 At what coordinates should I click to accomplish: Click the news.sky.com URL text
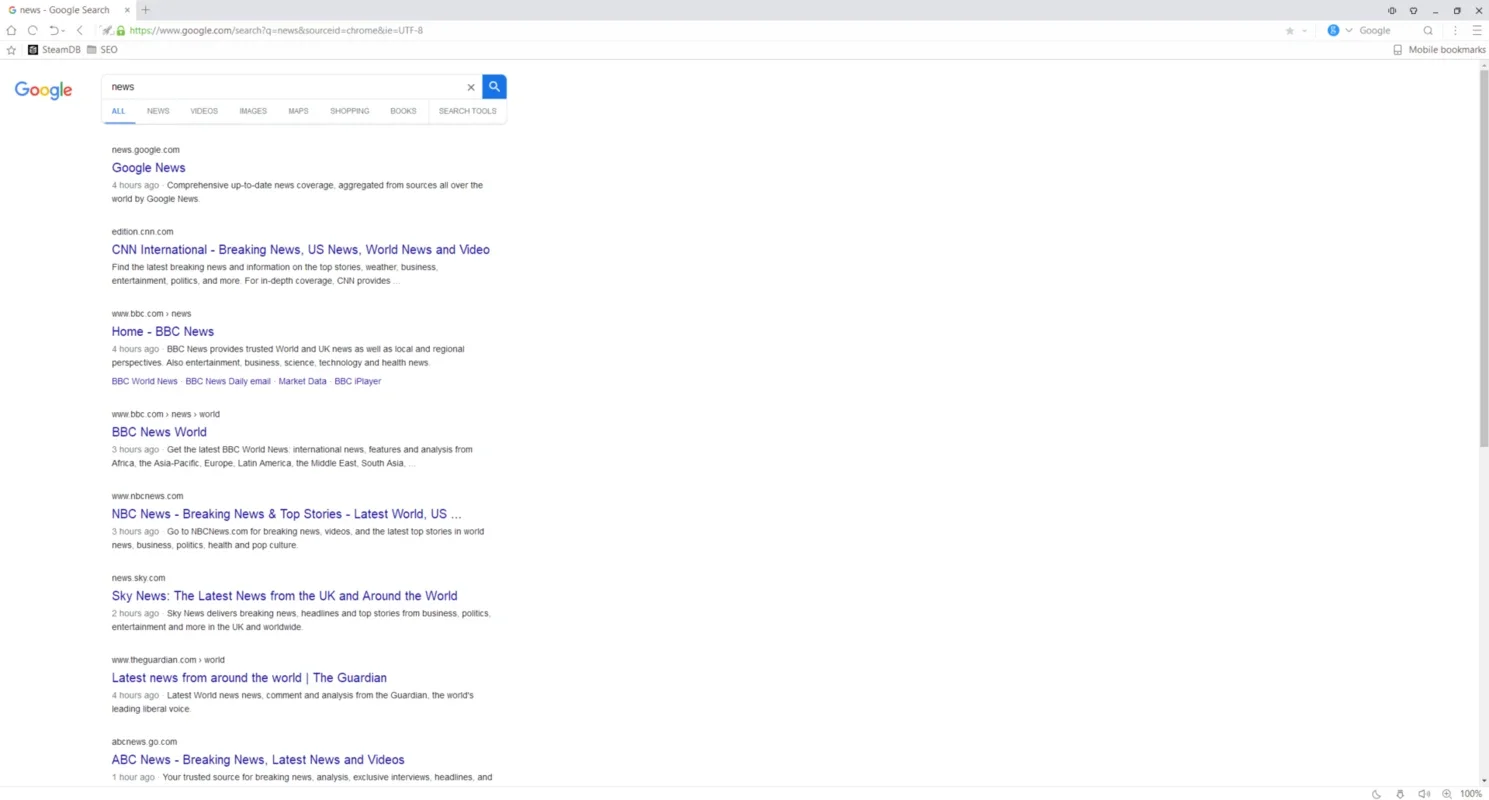pyautogui.click(x=138, y=578)
